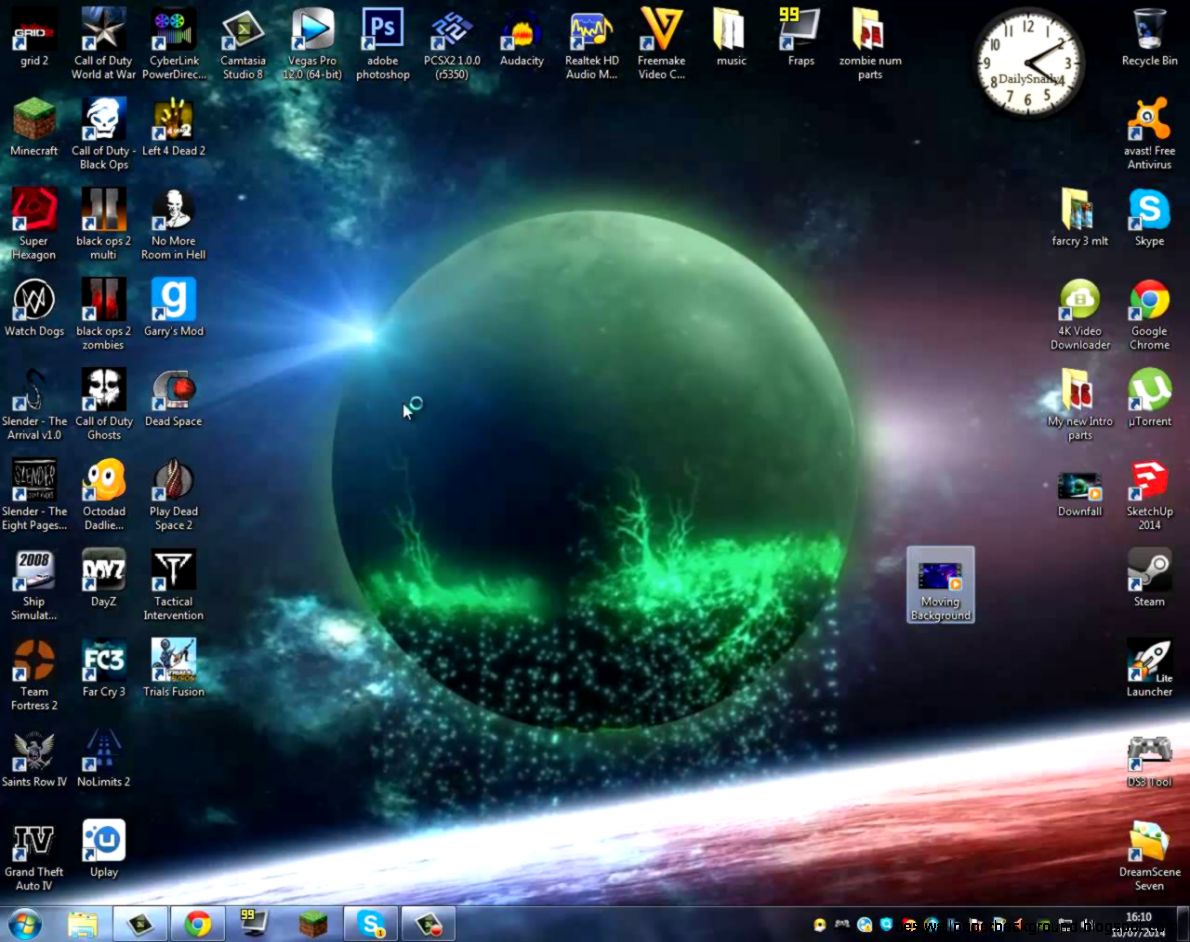Open the grid 2 desktop shortcut
Viewport: 1190px width, 942px height.
coord(33,38)
